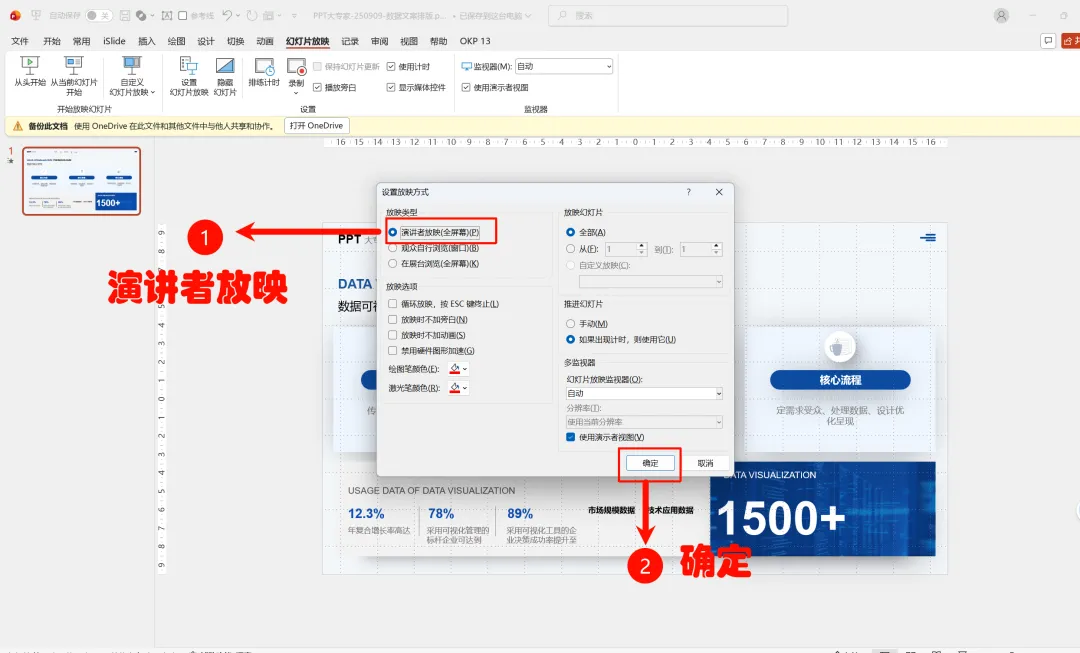Switch to the OKP 13 tab

[x=475, y=41]
